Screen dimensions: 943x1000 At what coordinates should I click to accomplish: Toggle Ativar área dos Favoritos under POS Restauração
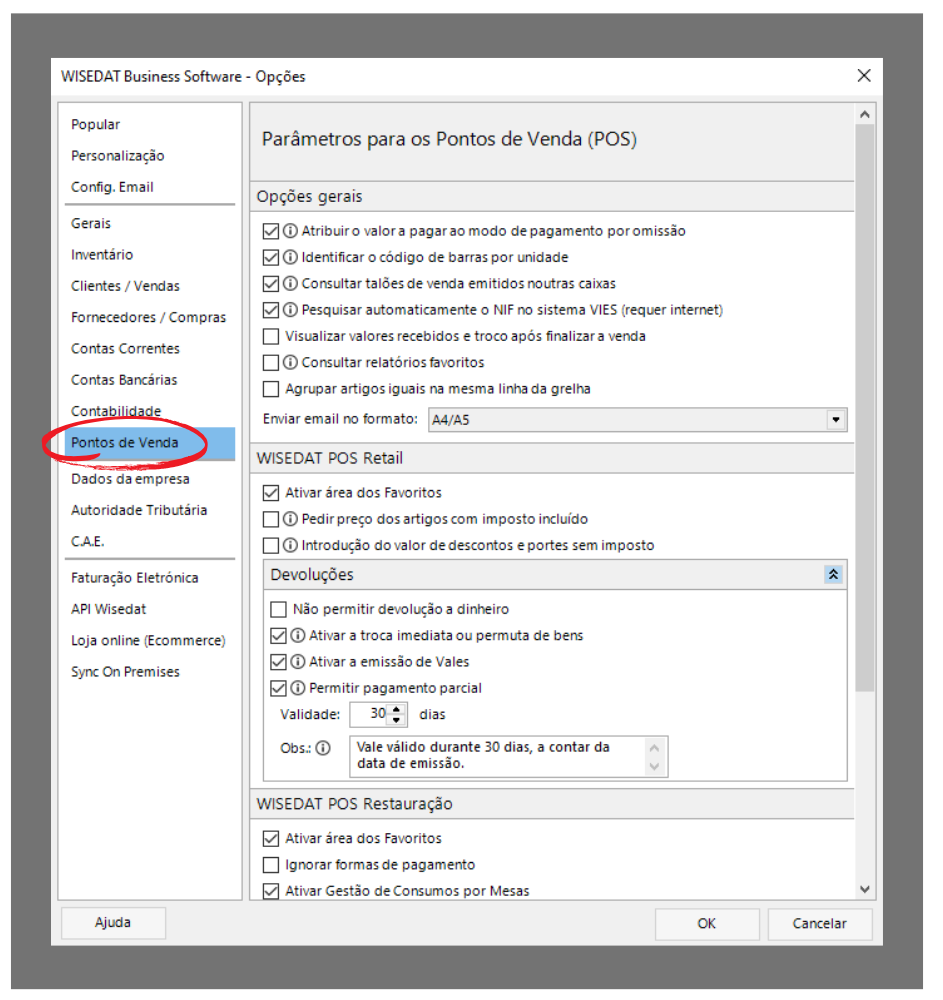(x=271, y=839)
